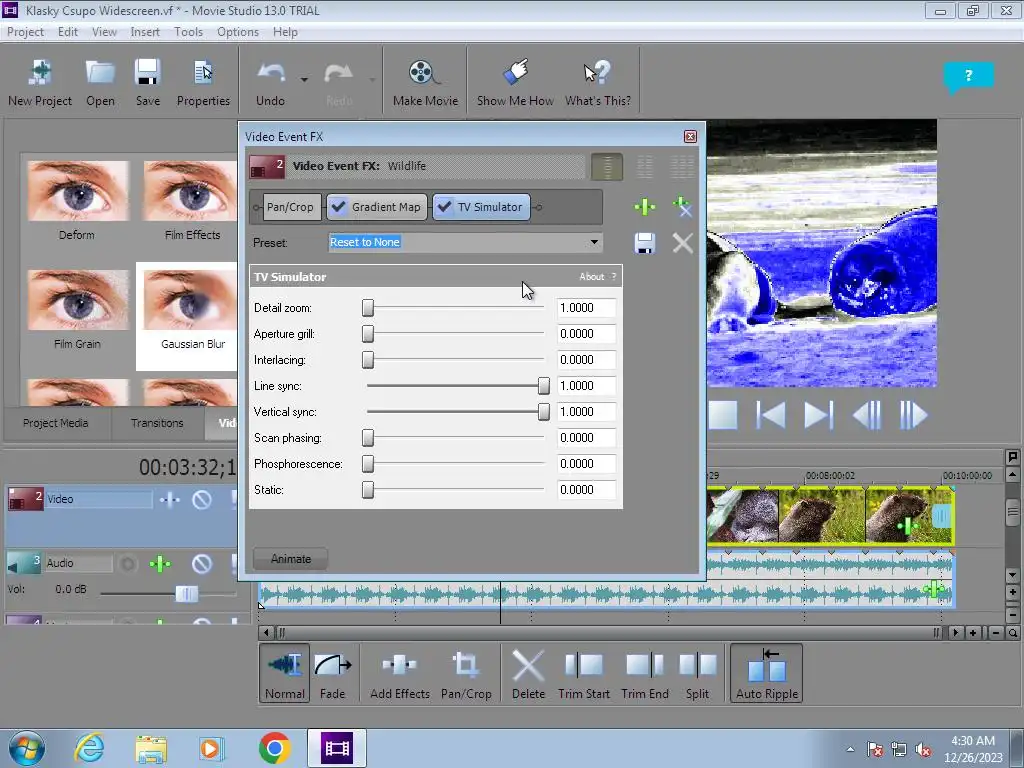Stop playback in the preview
Screen dimensions: 1024x768
[723, 415]
